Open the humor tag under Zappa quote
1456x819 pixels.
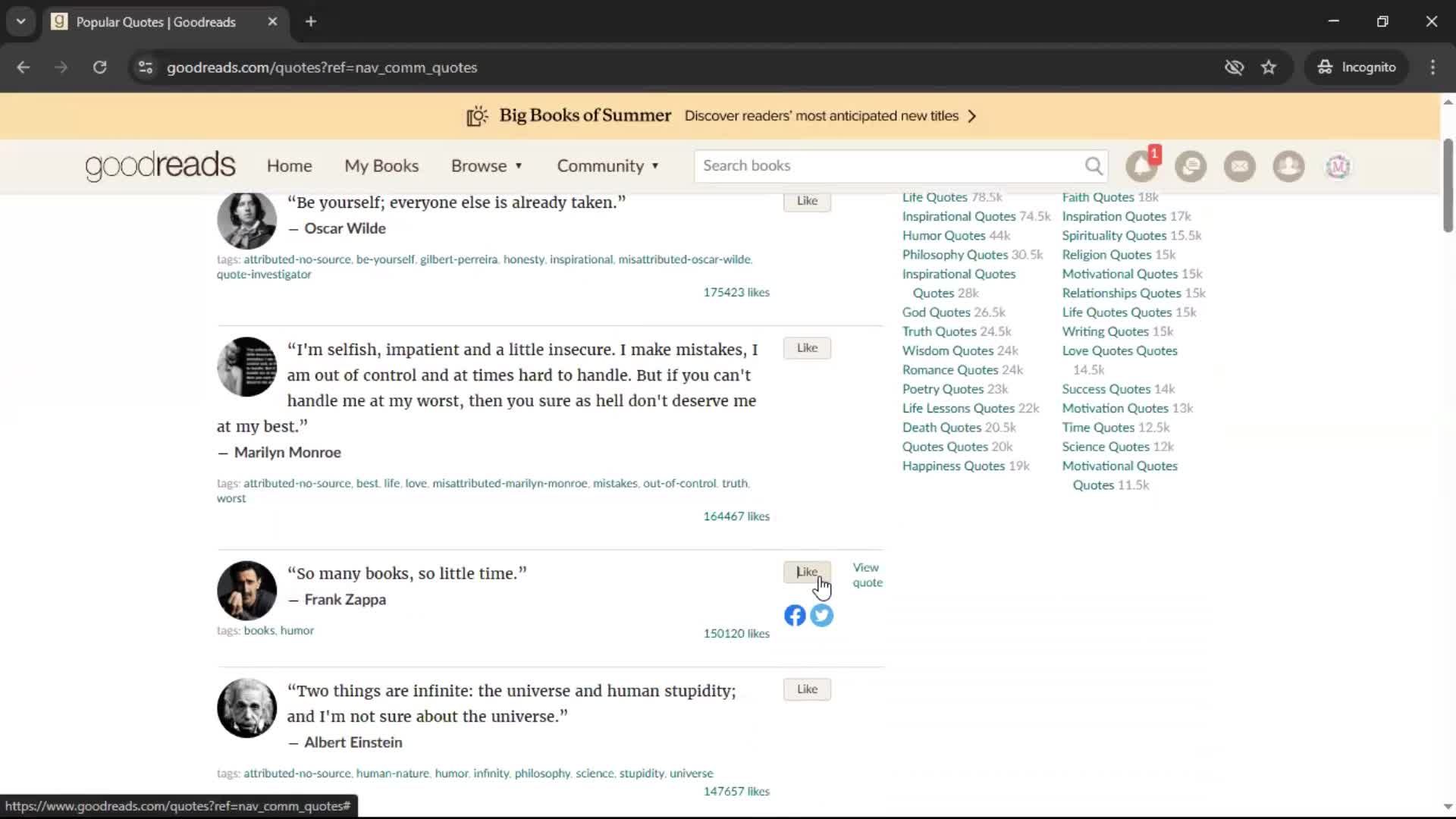point(297,630)
